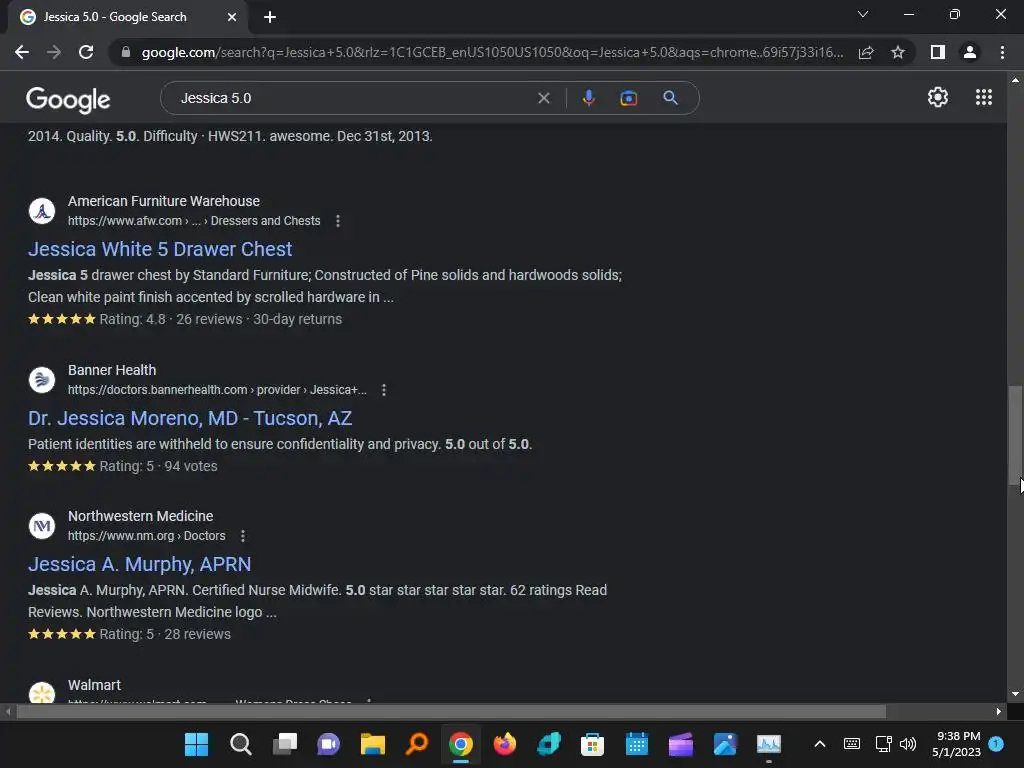The image size is (1024, 768).
Task: Search by voice microphone
Action: [x=588, y=98]
